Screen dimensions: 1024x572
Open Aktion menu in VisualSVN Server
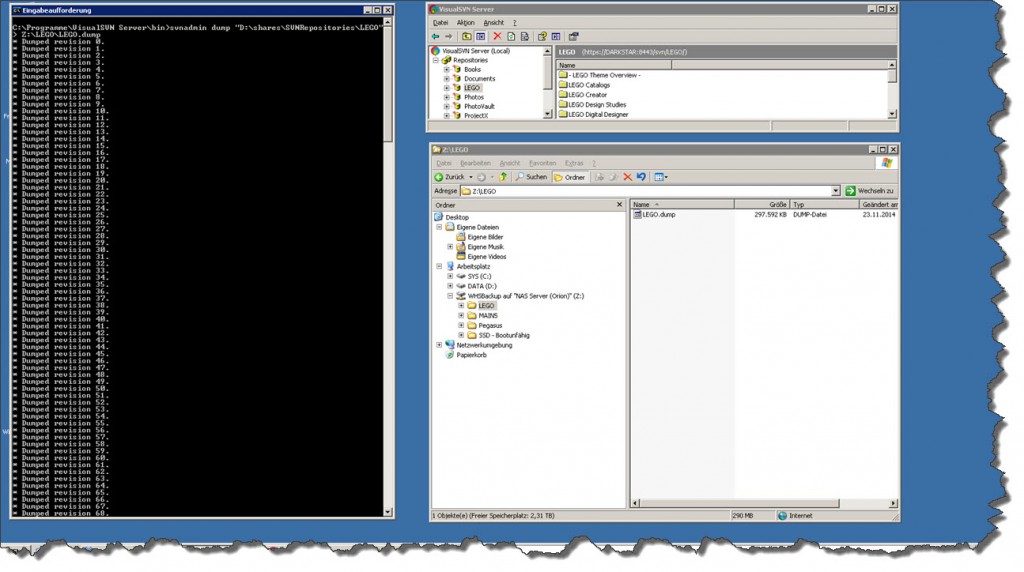tap(466, 23)
